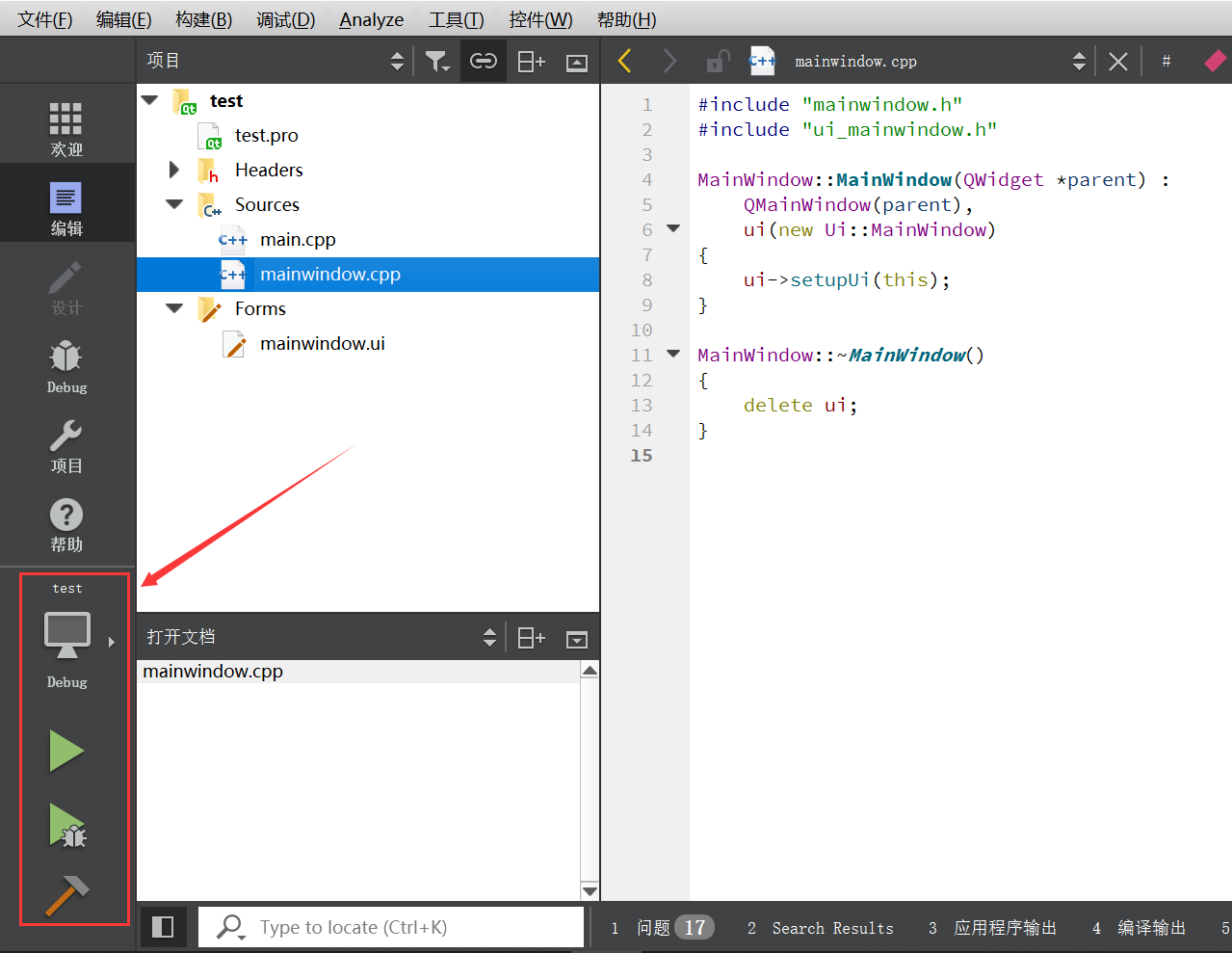Click the pink diamond icon in editor toolbar
Image resolution: width=1232 pixels, height=953 pixels.
pos(1216,62)
